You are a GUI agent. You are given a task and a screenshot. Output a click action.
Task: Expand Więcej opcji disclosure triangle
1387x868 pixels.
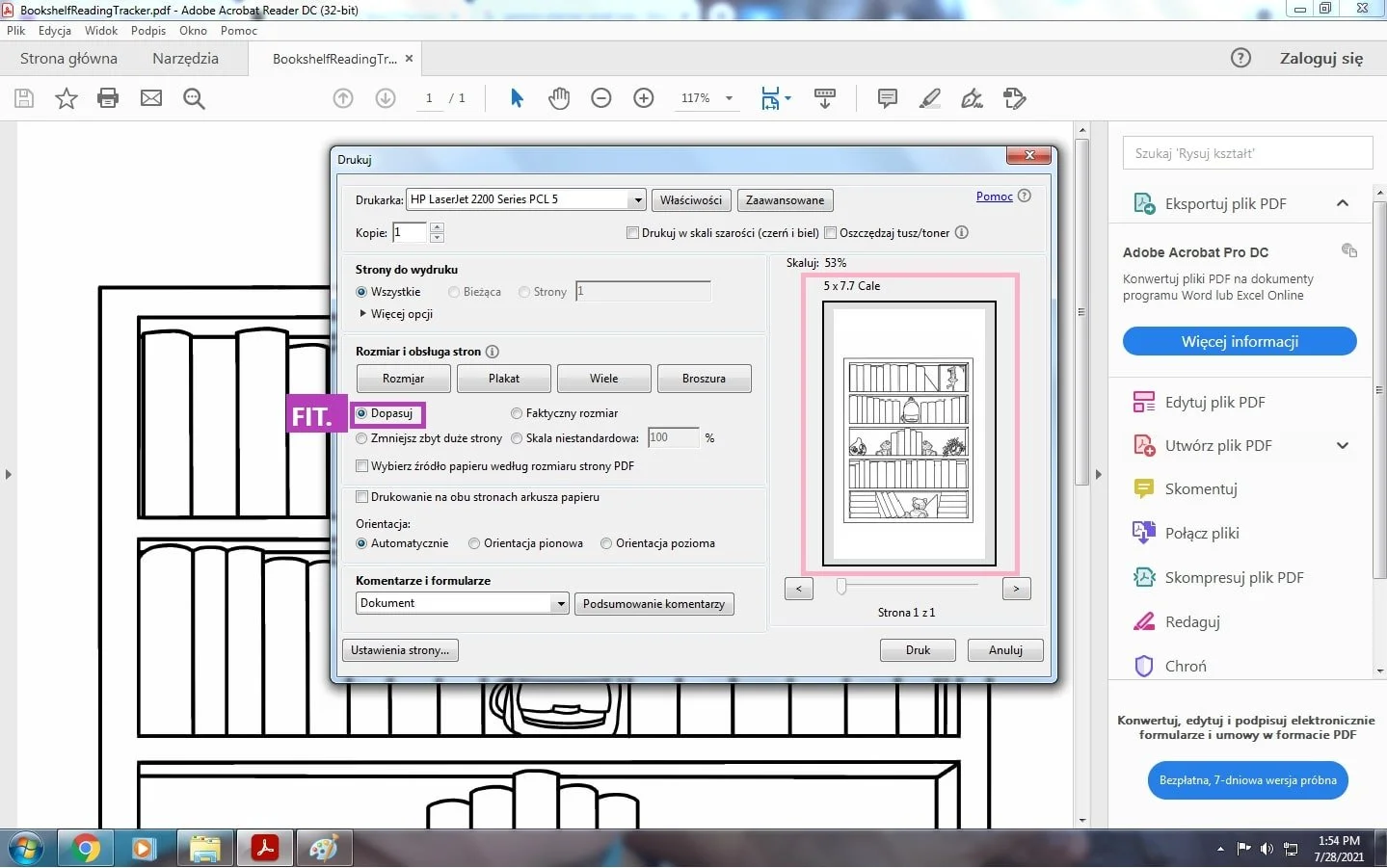tap(362, 313)
